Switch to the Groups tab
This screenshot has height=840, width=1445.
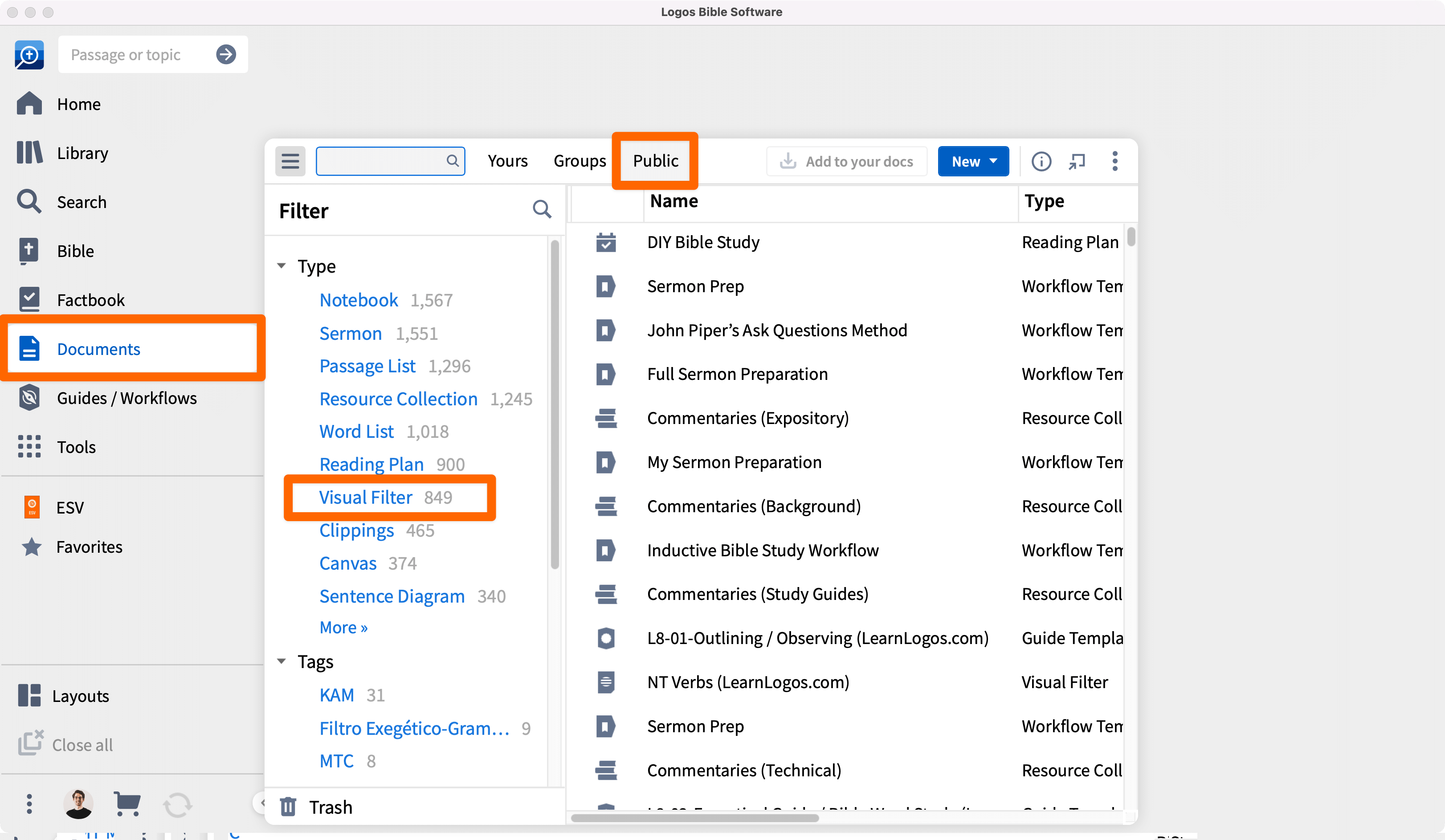click(579, 161)
